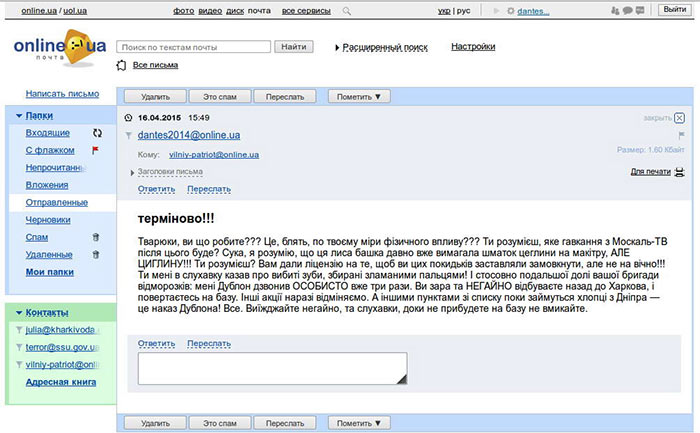Click the magnifier search icon in top bar

346,11
